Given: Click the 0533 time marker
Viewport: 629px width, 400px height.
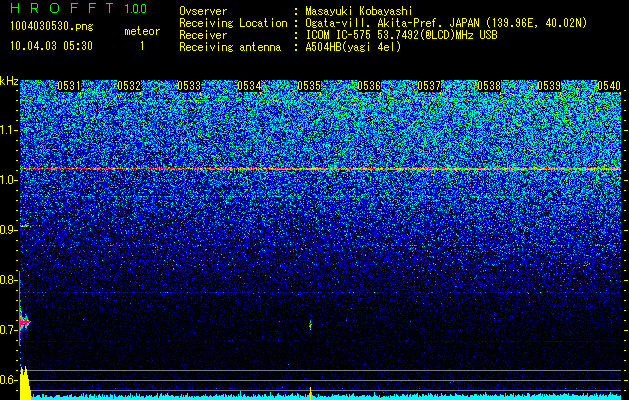Looking at the screenshot, I should [189, 86].
